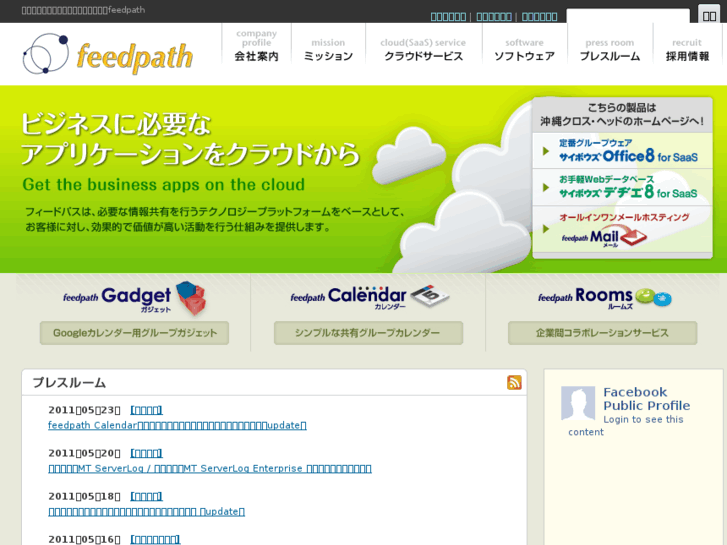This screenshot has height=545, width=727.
Task: Open the ソフトウェア software menu item
Action: pyautogui.click(x=524, y=50)
